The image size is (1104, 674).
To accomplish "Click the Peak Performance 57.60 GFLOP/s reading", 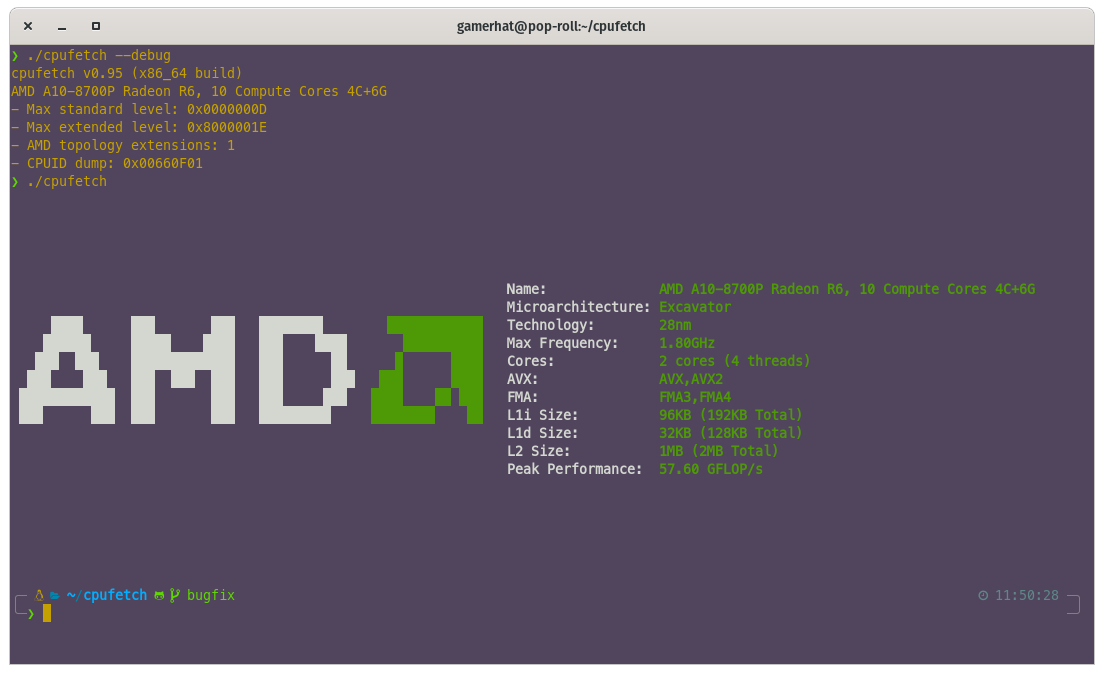I will [710, 468].
